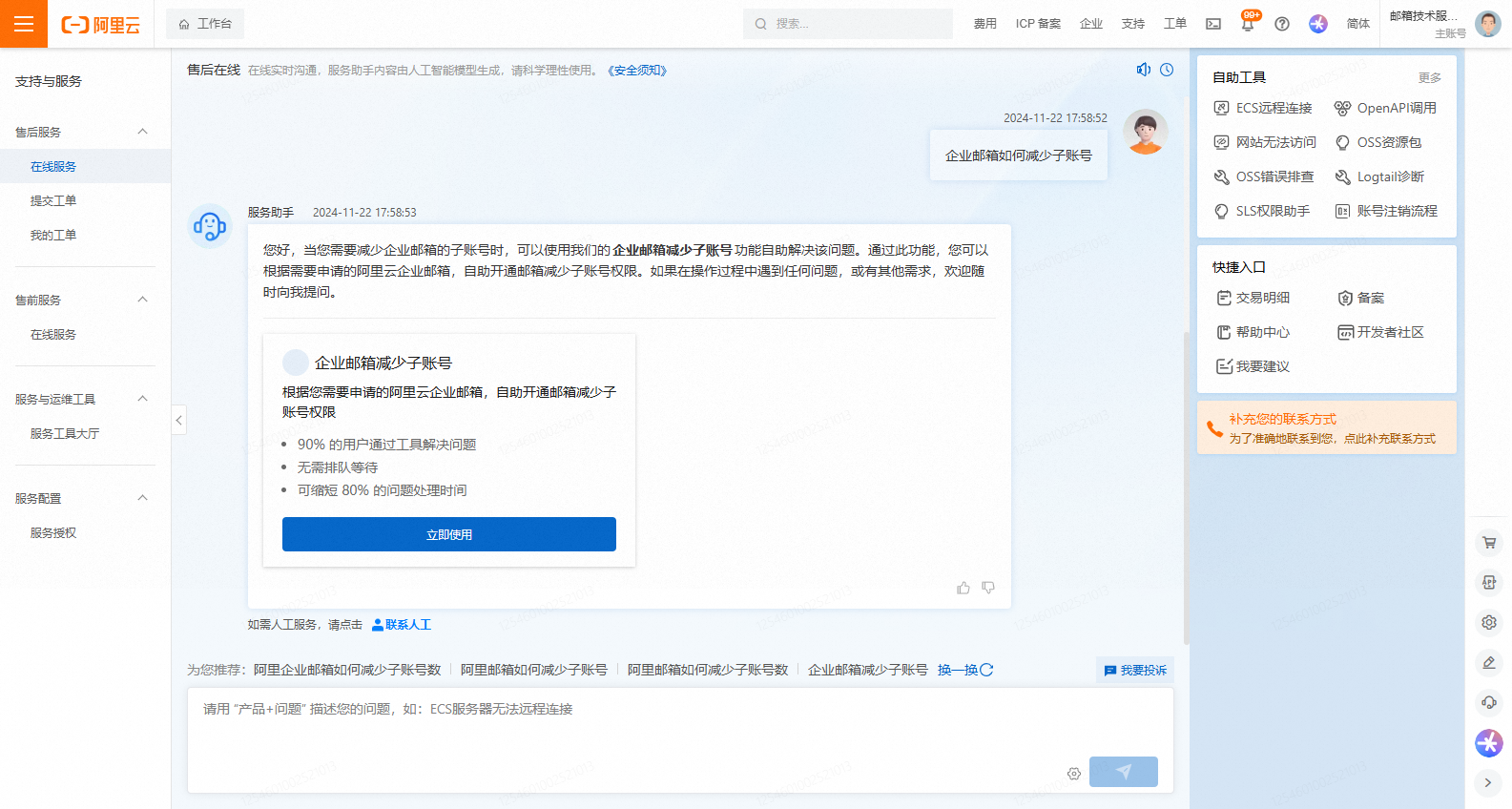The width and height of the screenshot is (1512, 809).
Task: Open the hamburger main menu
Action: [x=24, y=24]
